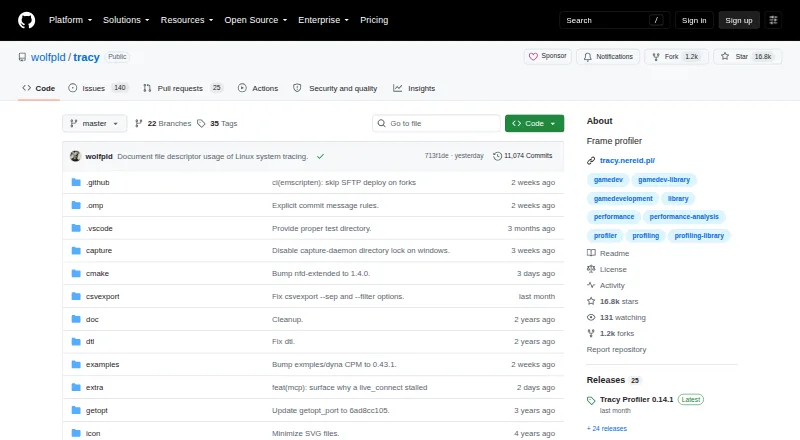Image resolution: width=800 pixels, height=440 pixels.
Task: Open the .omp folder
Action: coord(94,205)
